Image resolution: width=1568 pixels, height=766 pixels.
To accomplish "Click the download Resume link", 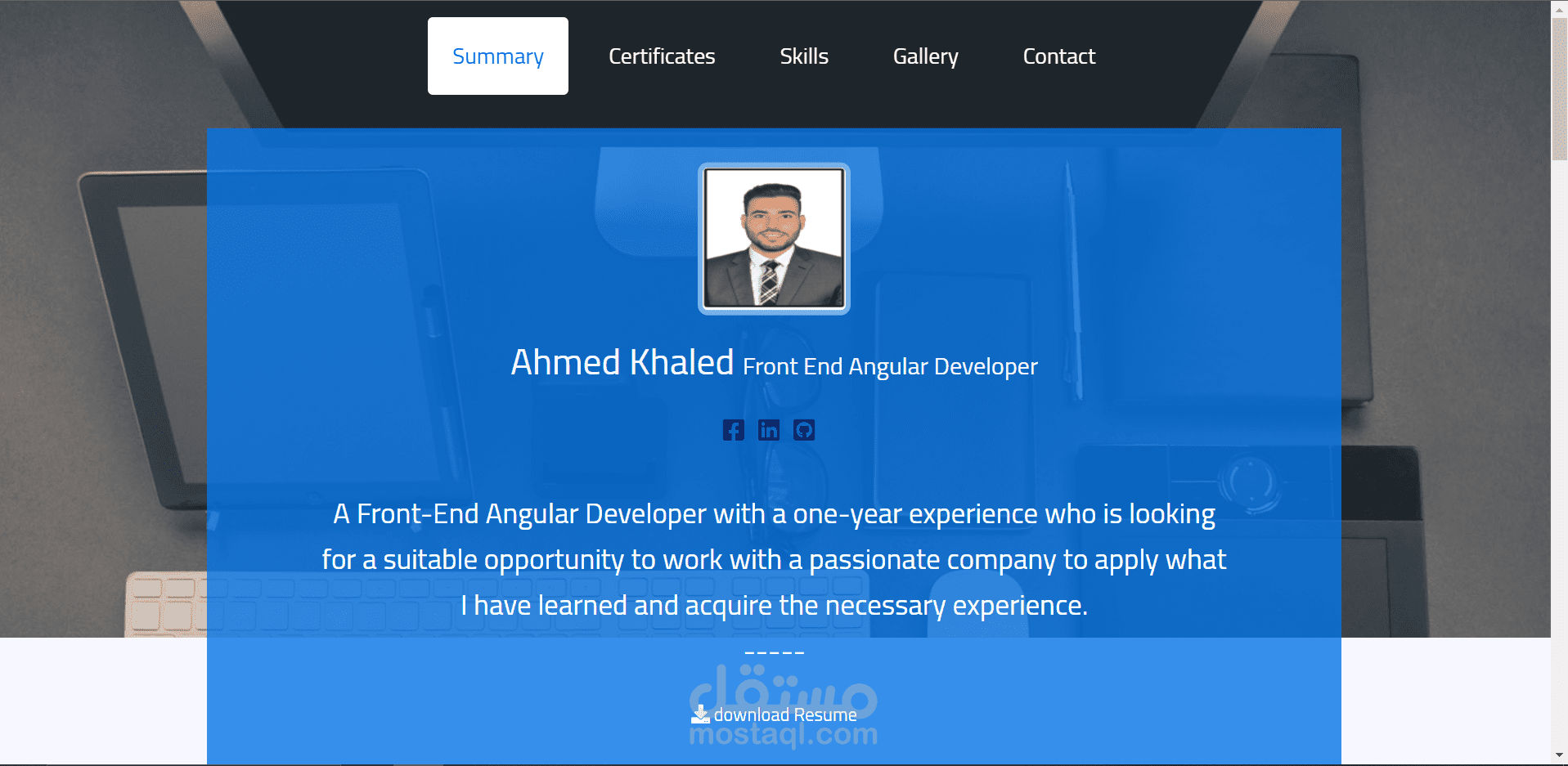I will tap(775, 714).
